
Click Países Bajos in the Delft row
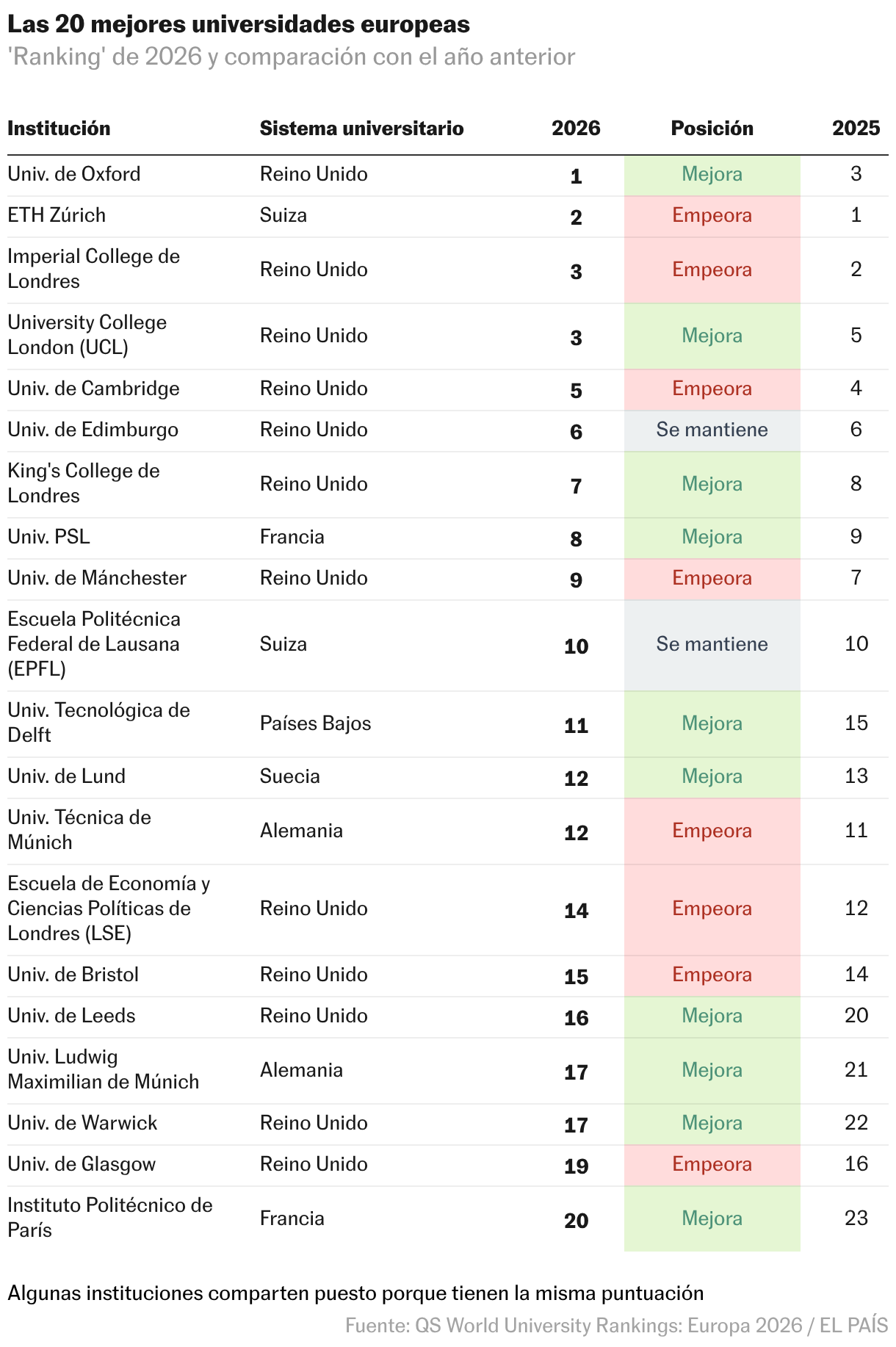coord(315,723)
